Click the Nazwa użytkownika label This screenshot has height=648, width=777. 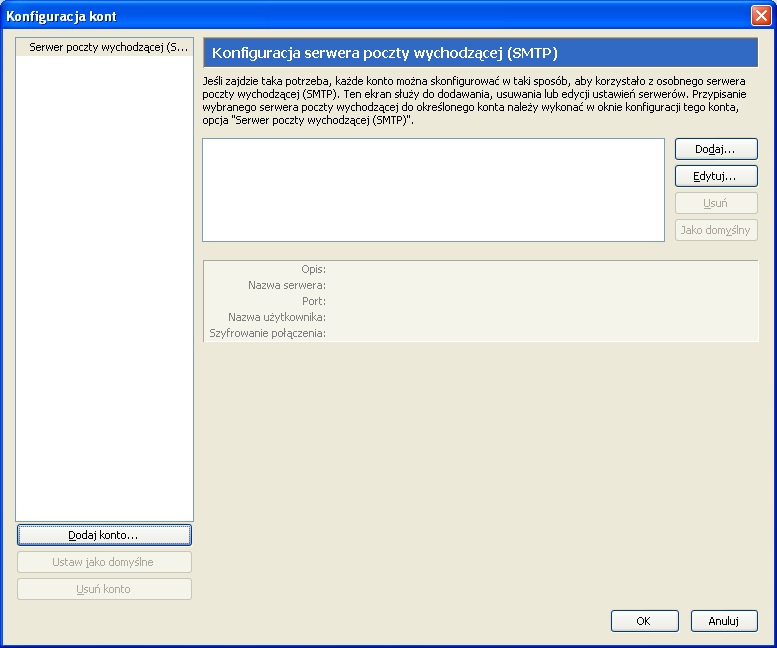click(x=277, y=317)
